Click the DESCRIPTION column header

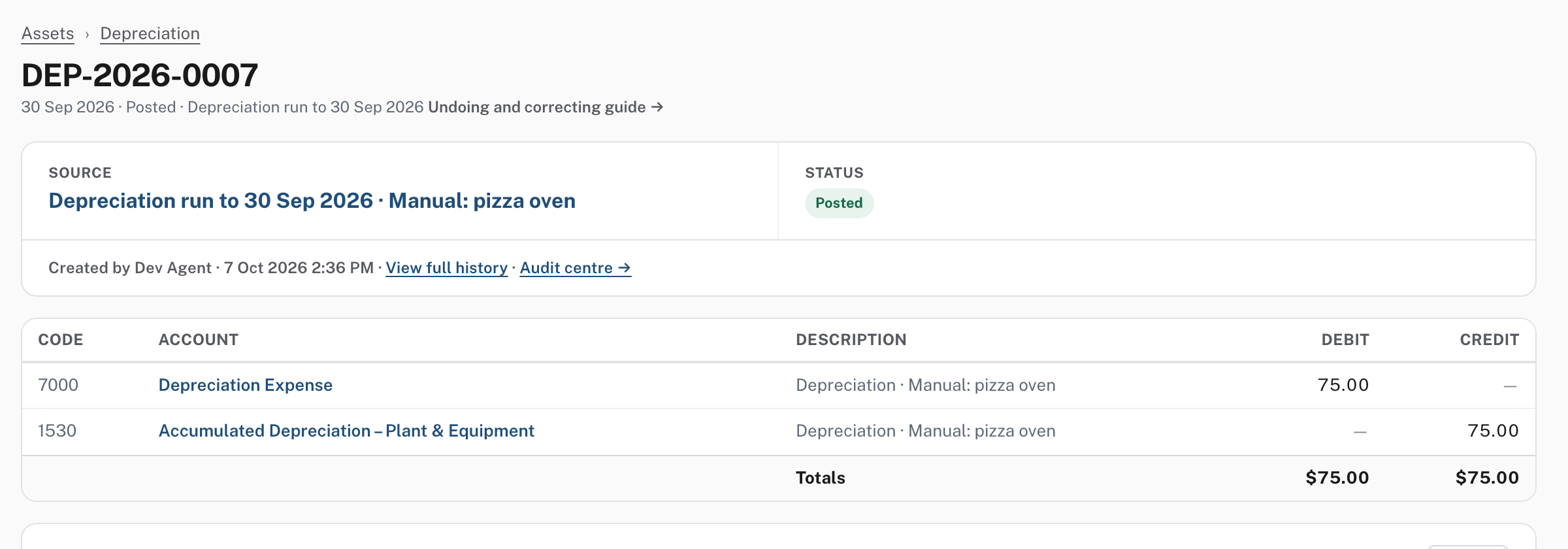[851, 340]
